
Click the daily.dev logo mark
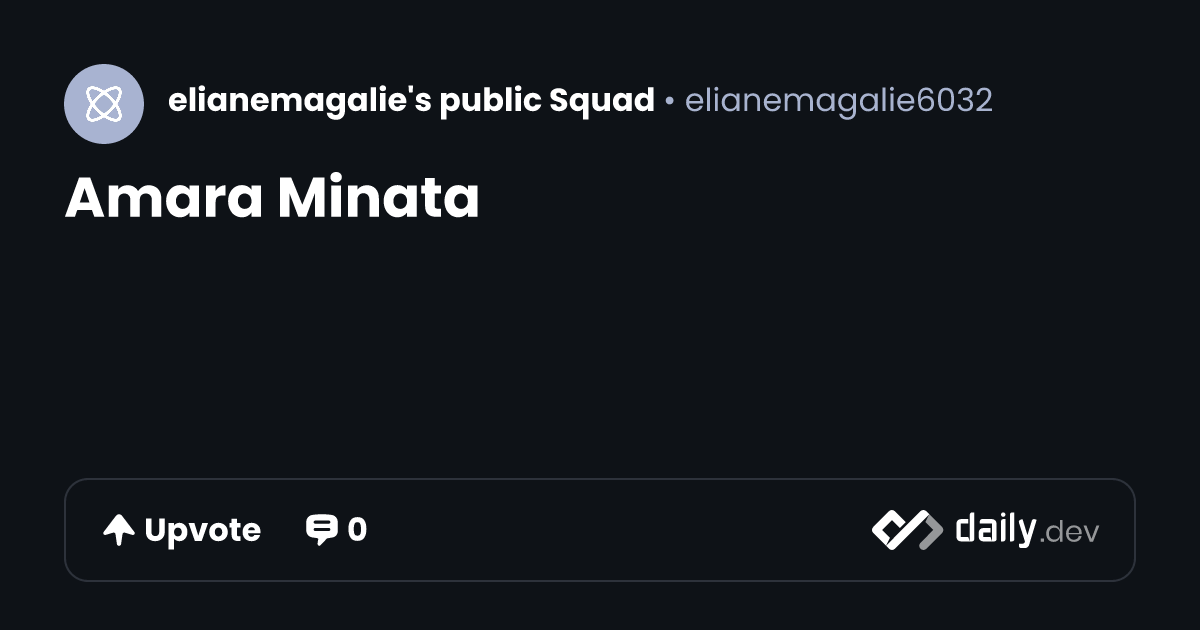pyautogui.click(x=907, y=530)
